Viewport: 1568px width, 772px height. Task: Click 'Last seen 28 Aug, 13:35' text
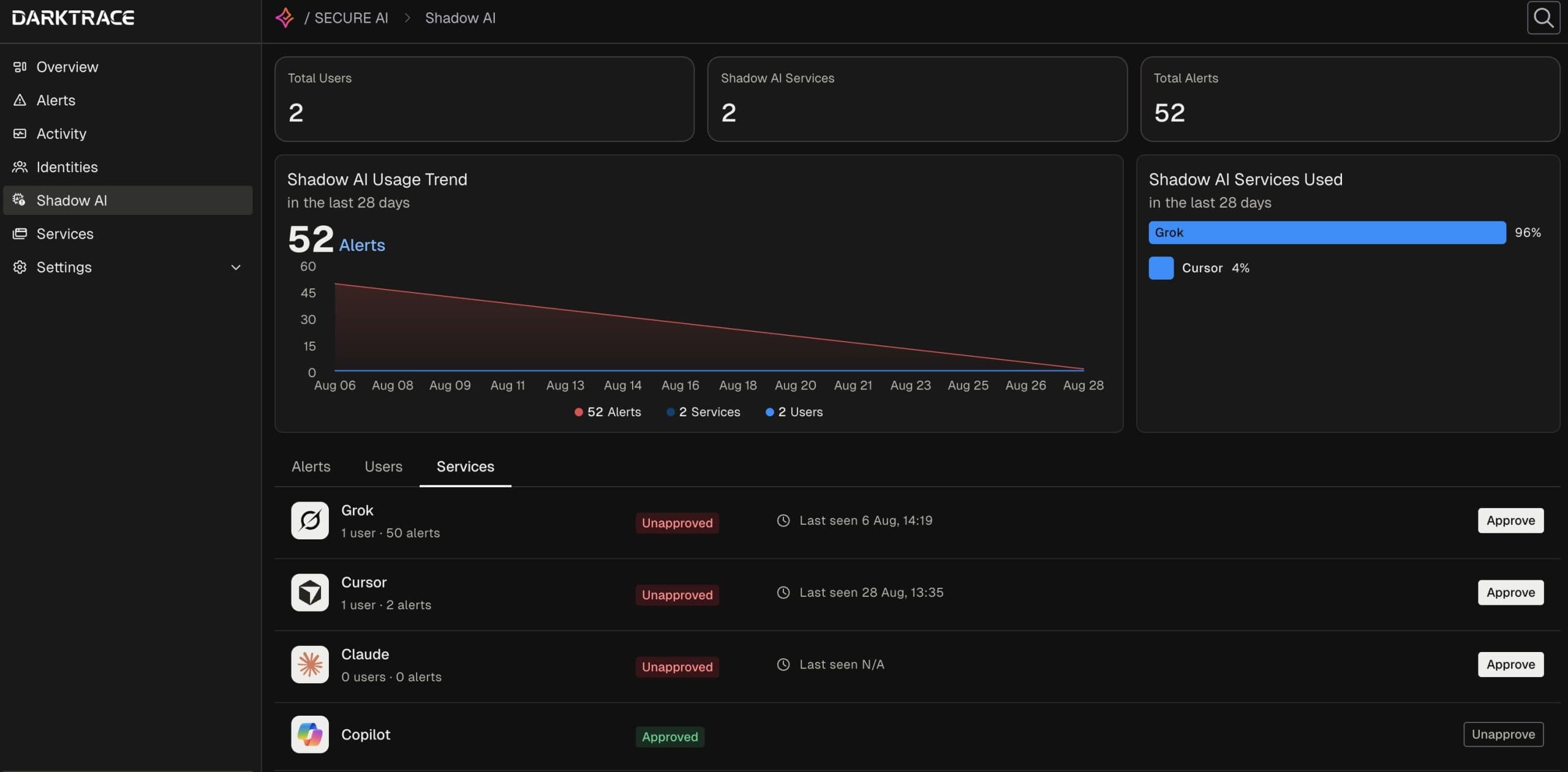(x=871, y=593)
